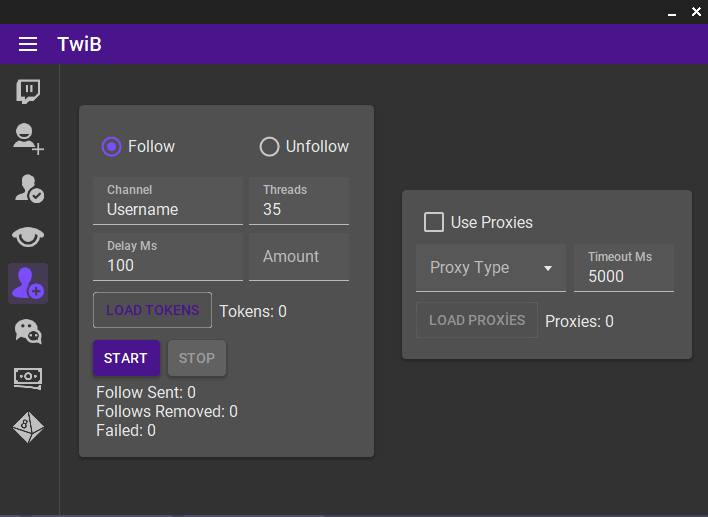
Task: Open the dice sidebar icon
Action: 28,427
